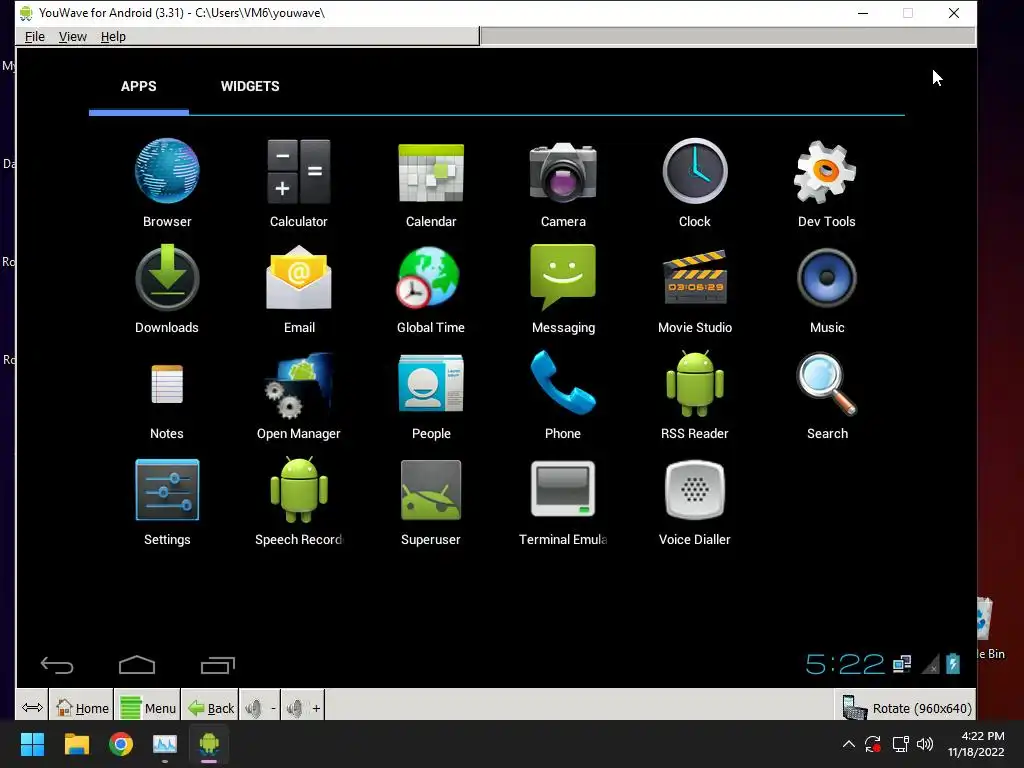Click the YouWave Back button
The height and width of the screenshot is (768, 1024).
tap(210, 708)
